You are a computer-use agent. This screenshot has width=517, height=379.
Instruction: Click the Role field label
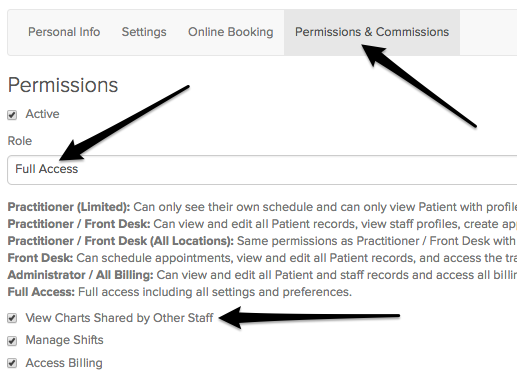[x=20, y=141]
